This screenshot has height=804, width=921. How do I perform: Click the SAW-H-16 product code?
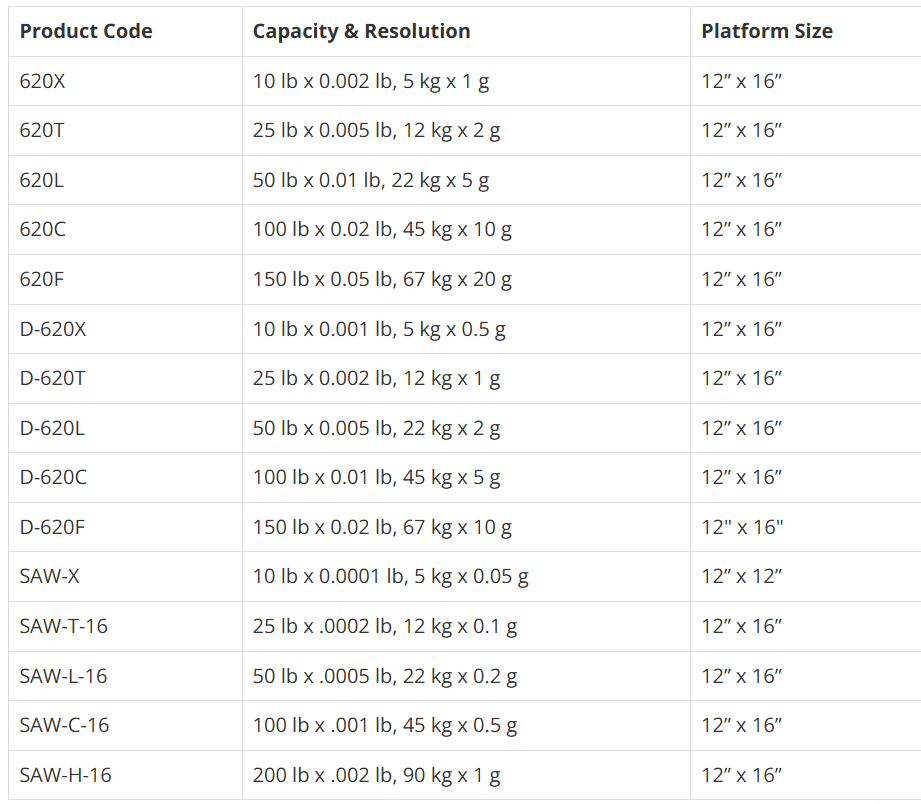(x=65, y=775)
